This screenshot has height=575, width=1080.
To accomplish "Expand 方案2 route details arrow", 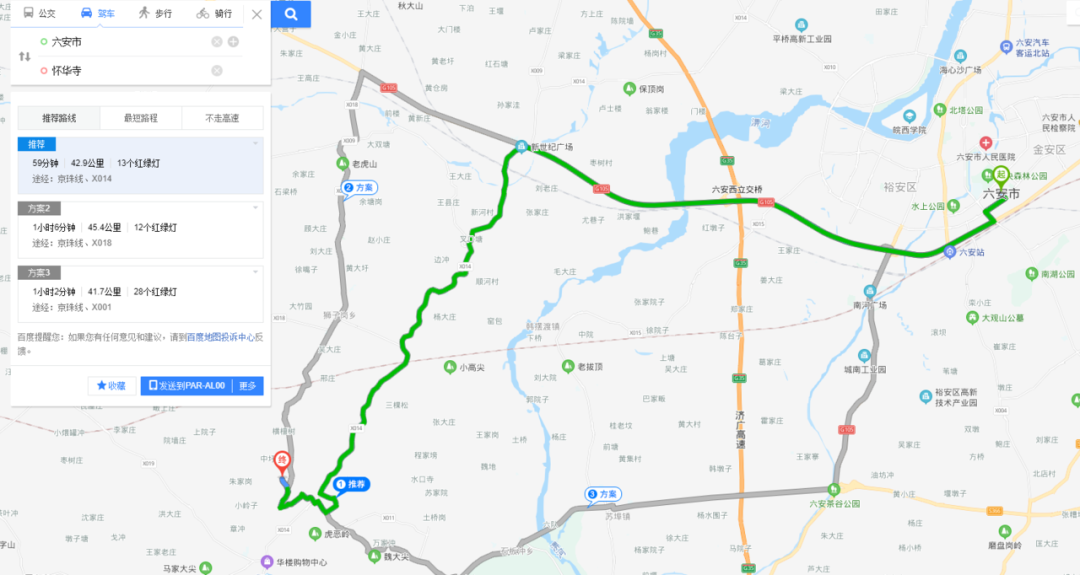I will coord(256,208).
